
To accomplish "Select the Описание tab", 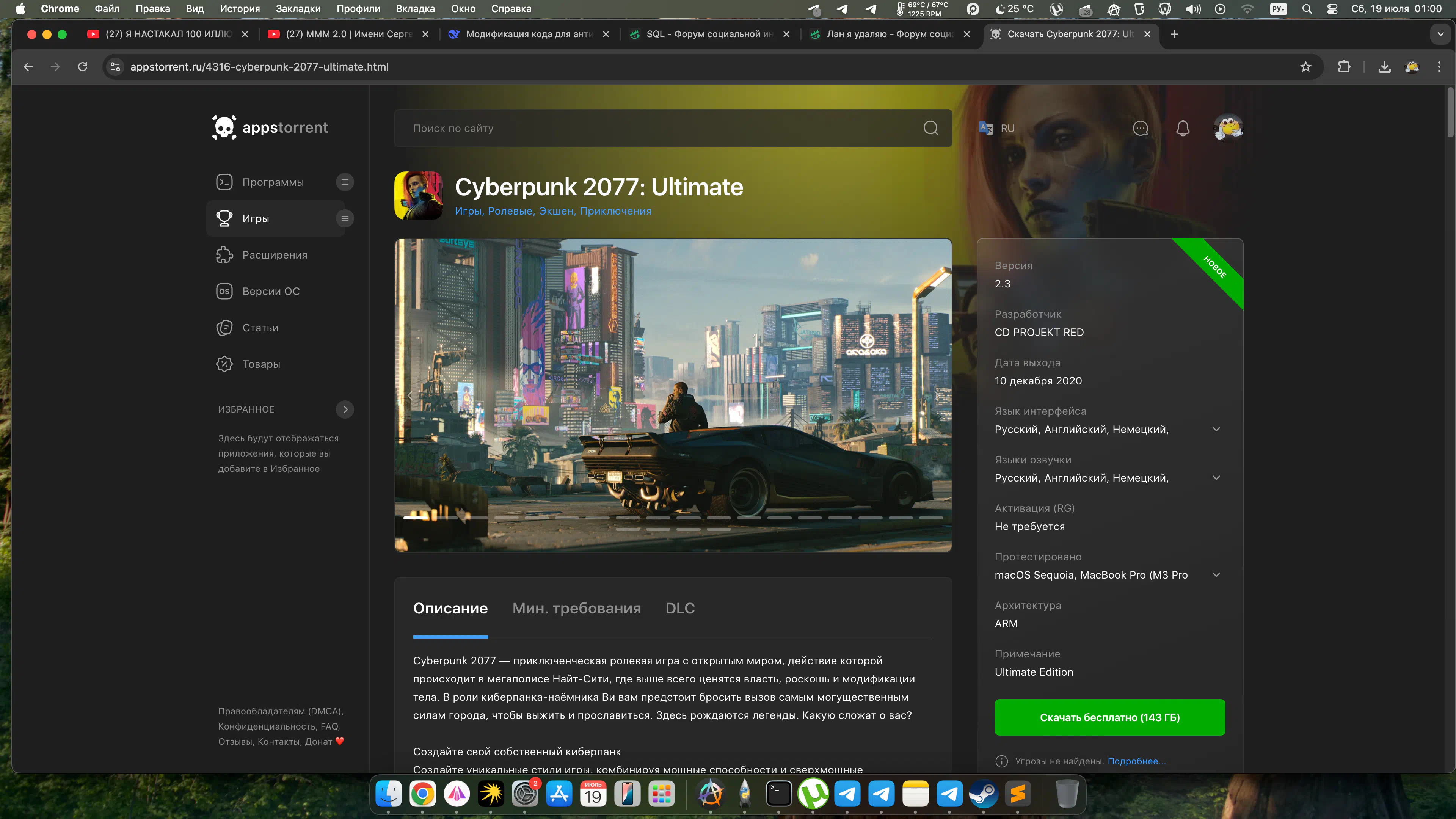I will tap(450, 608).
